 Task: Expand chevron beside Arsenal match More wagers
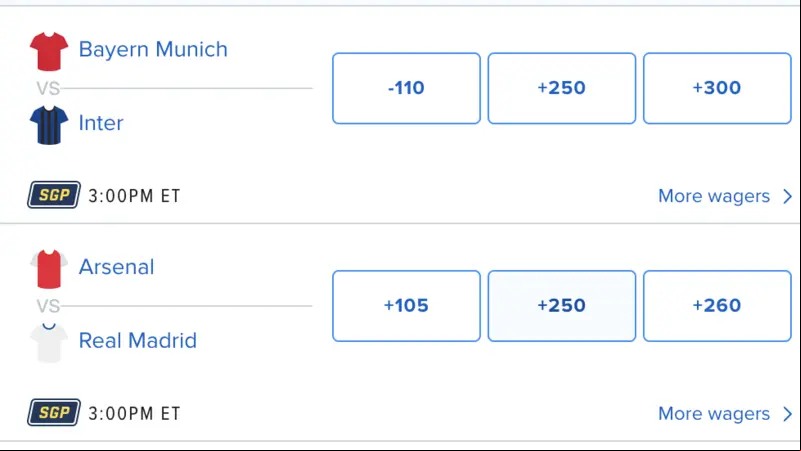click(787, 414)
